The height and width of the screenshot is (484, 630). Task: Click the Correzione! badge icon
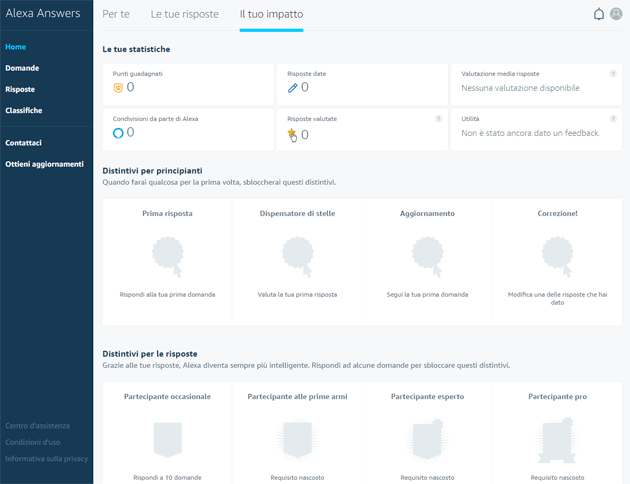point(557,255)
